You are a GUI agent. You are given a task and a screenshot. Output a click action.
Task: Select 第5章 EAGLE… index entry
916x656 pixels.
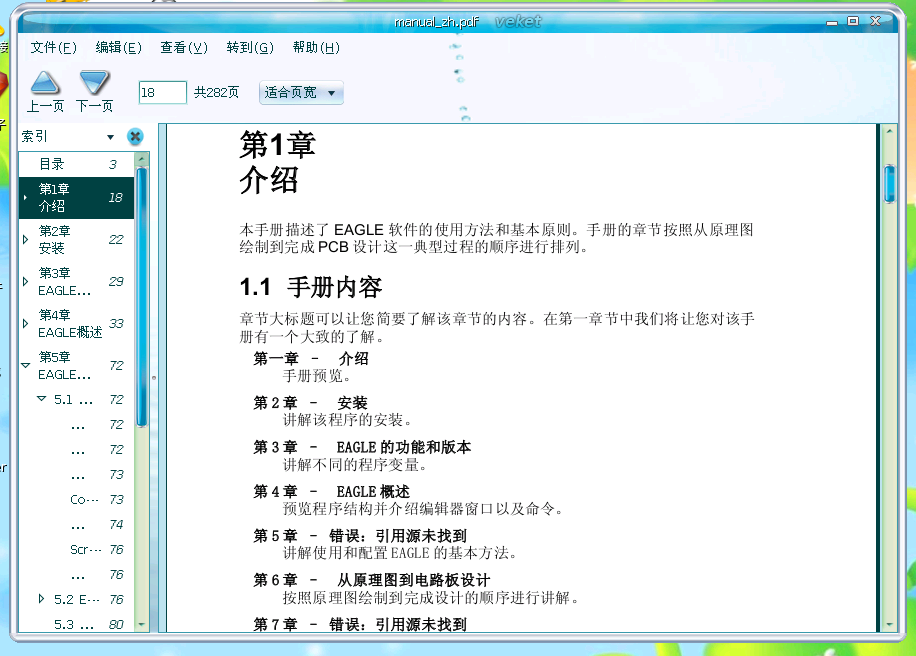tap(77, 366)
